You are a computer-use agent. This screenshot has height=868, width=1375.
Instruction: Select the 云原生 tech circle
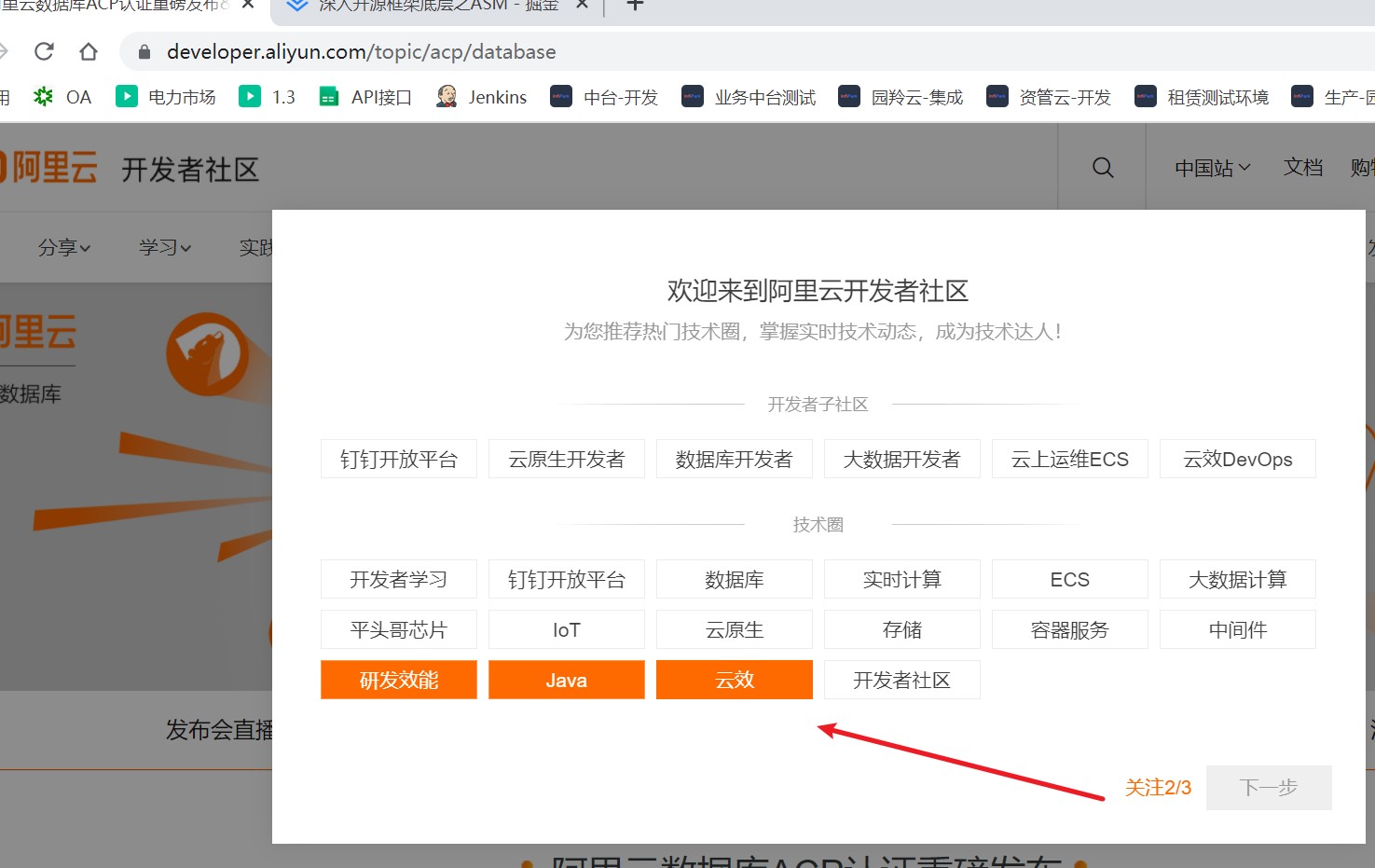[735, 629]
